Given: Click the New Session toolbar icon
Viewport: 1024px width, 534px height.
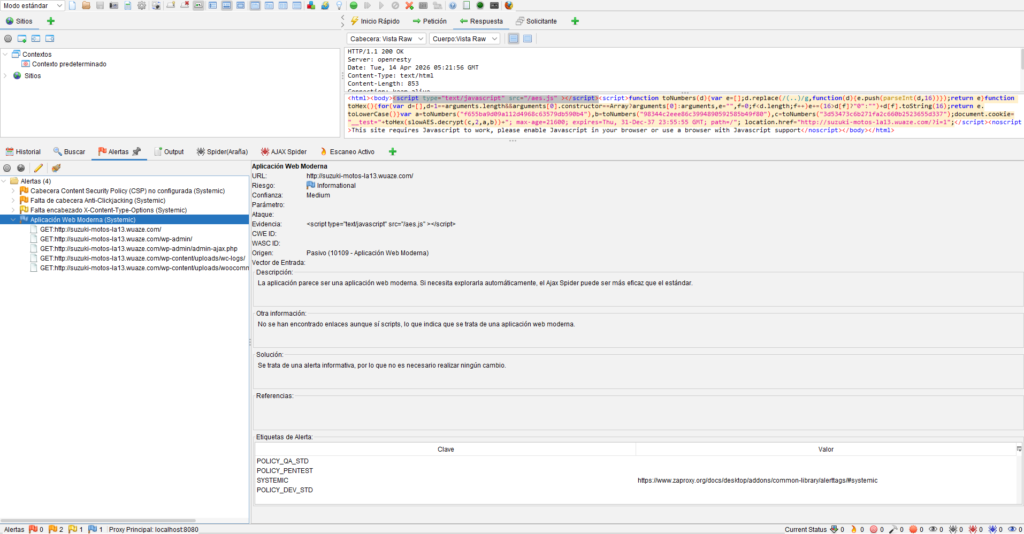Looking at the screenshot, I should click(72, 5).
